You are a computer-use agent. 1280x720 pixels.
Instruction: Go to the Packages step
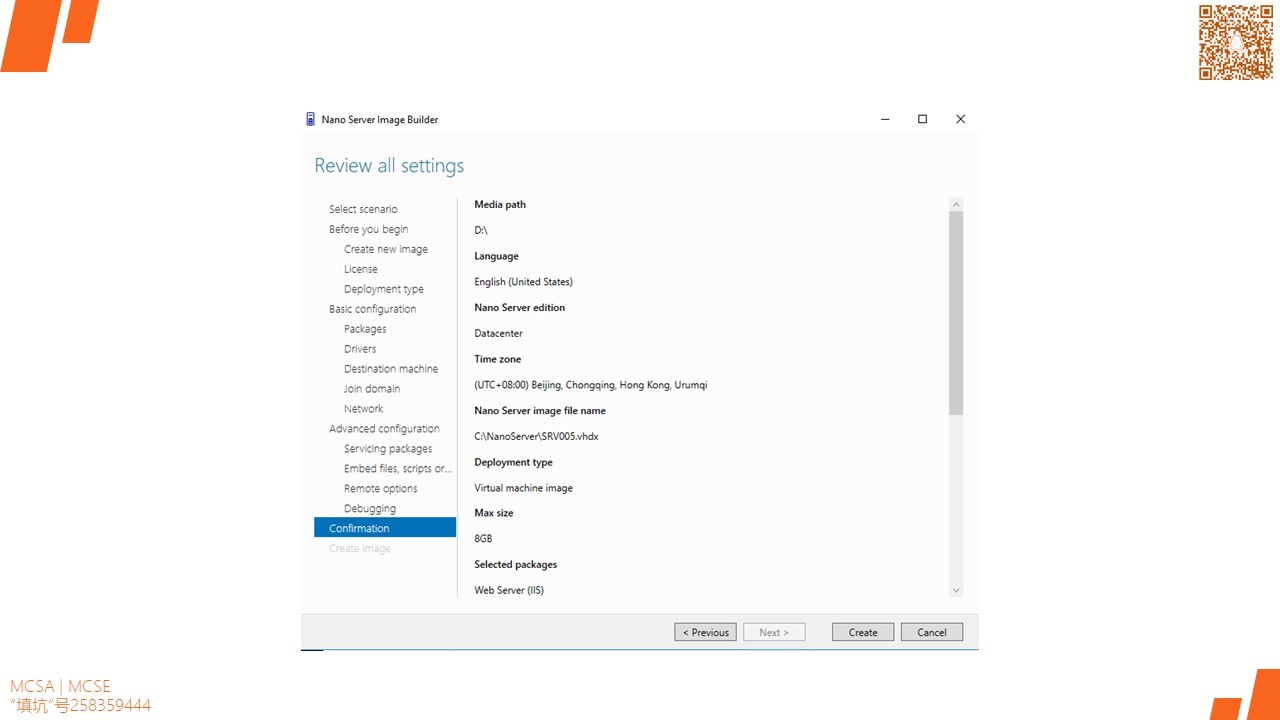point(364,329)
